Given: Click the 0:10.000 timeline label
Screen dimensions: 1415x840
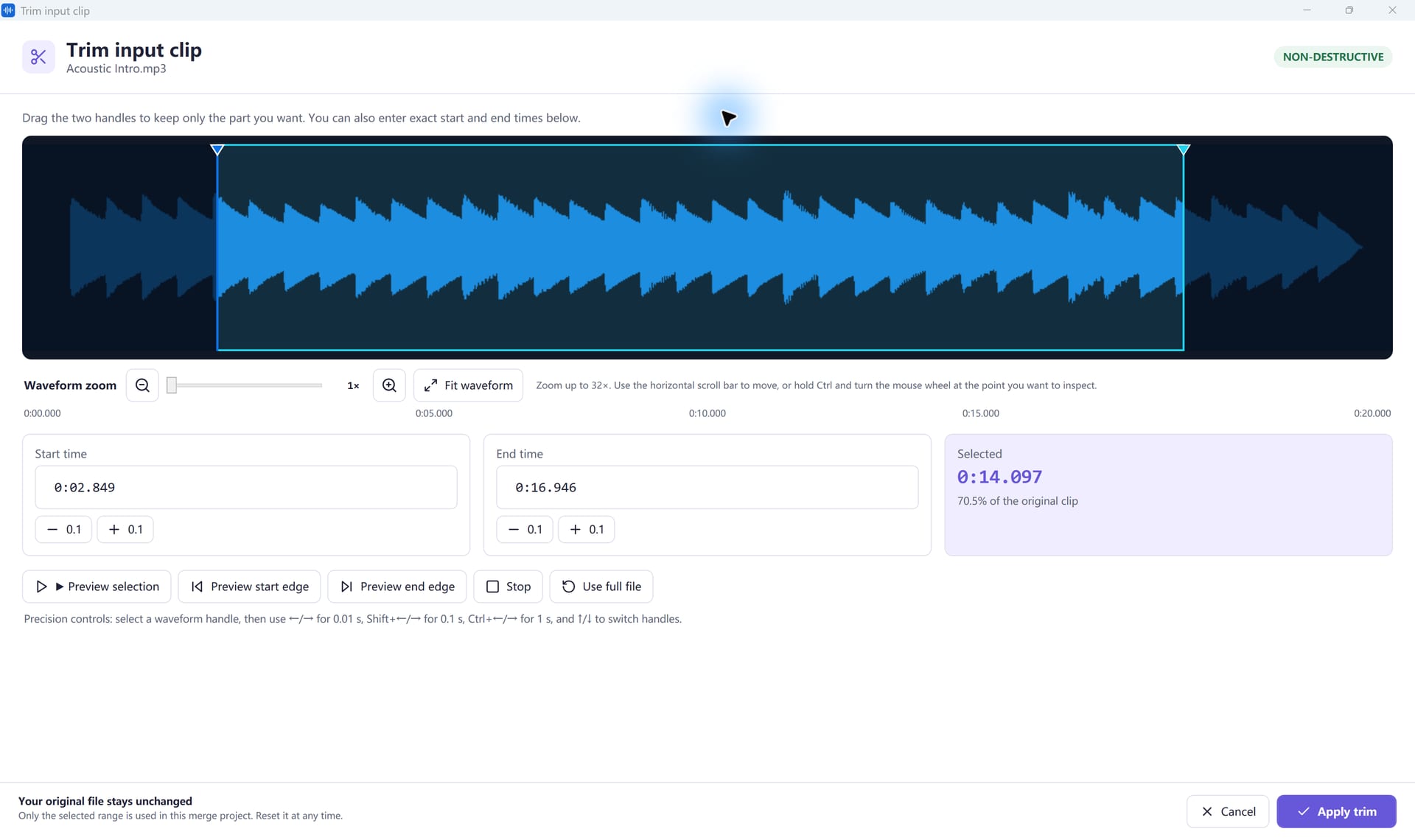Looking at the screenshot, I should 707,413.
